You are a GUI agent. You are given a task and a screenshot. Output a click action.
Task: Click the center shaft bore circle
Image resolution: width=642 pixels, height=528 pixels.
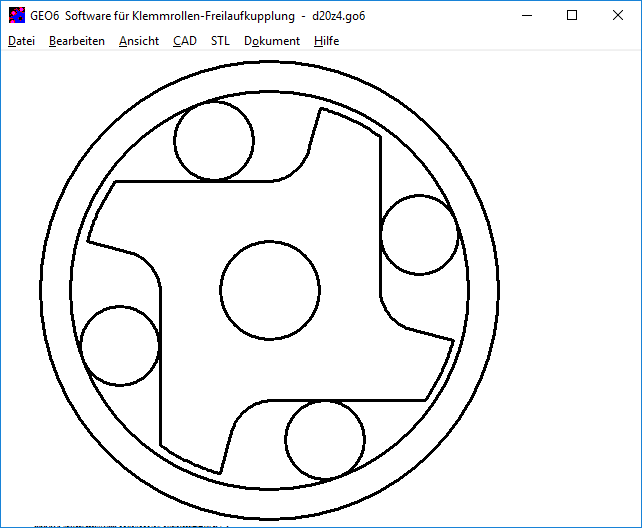click(269, 290)
